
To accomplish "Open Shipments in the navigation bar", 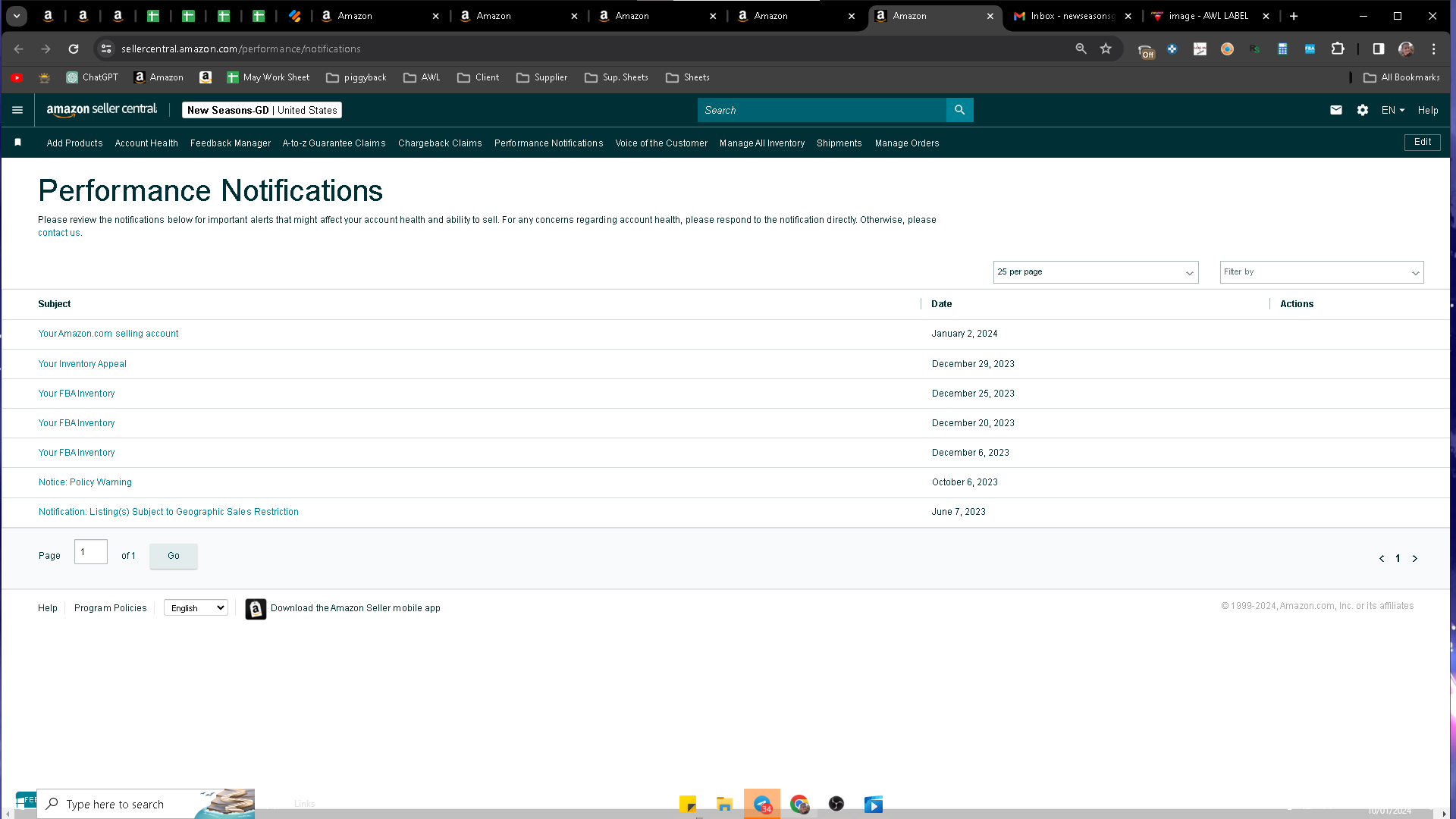I will pyautogui.click(x=839, y=143).
